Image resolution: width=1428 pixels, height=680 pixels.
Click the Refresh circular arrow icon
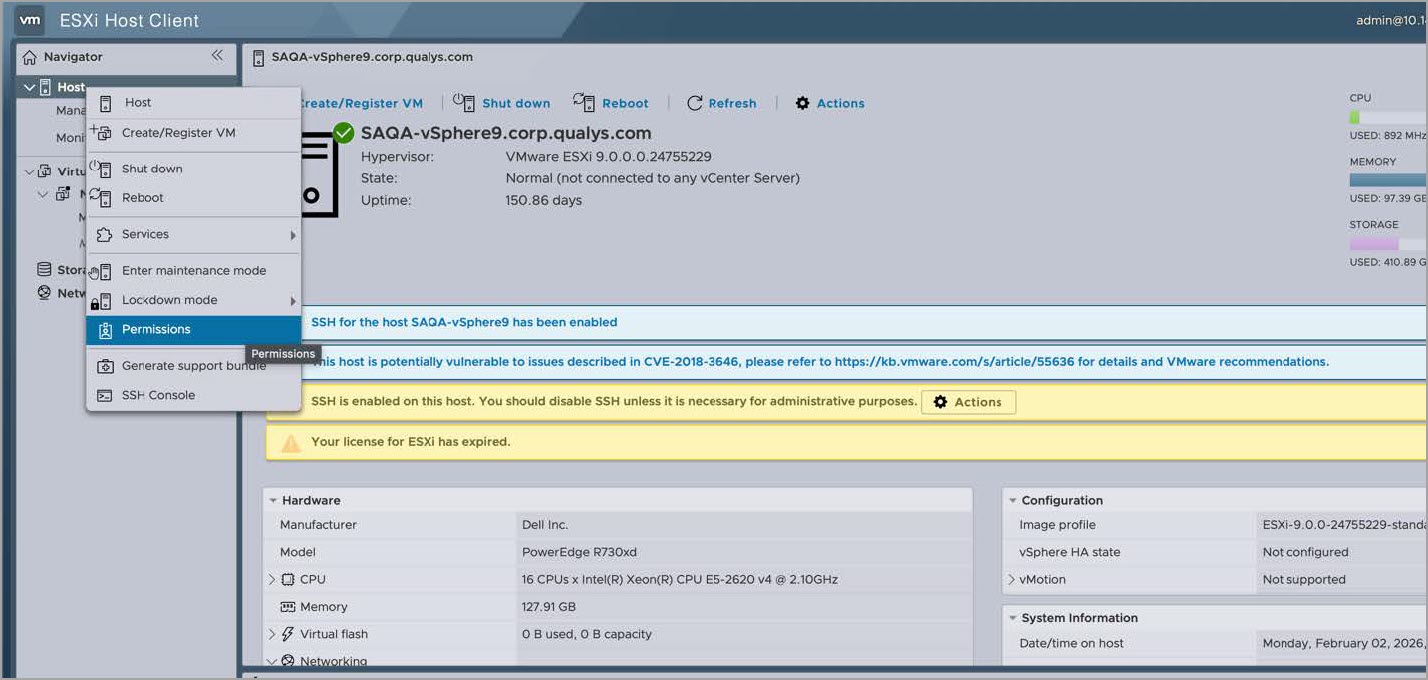tap(695, 103)
